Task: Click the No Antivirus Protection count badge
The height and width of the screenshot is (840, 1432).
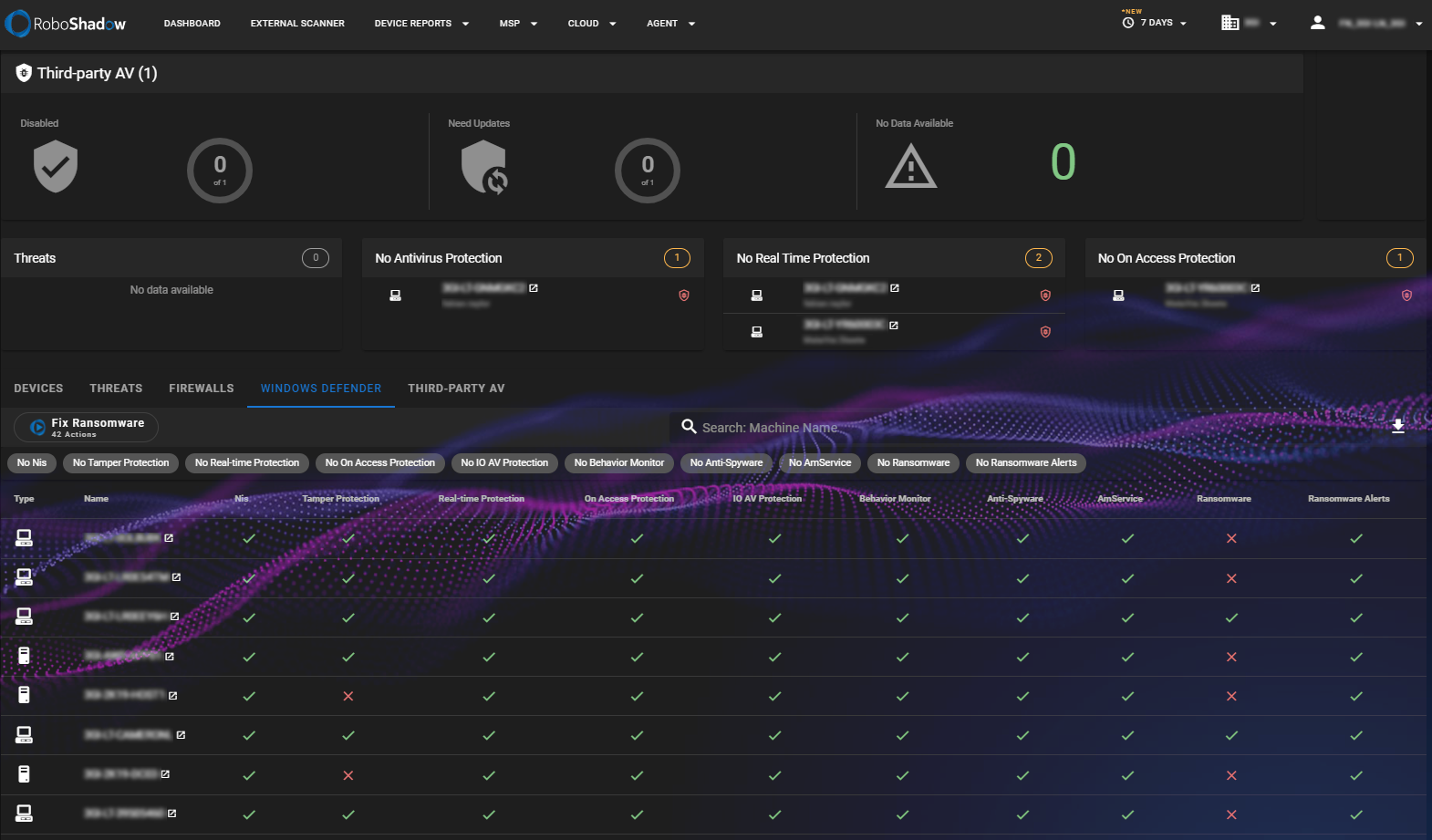Action: coord(677,258)
